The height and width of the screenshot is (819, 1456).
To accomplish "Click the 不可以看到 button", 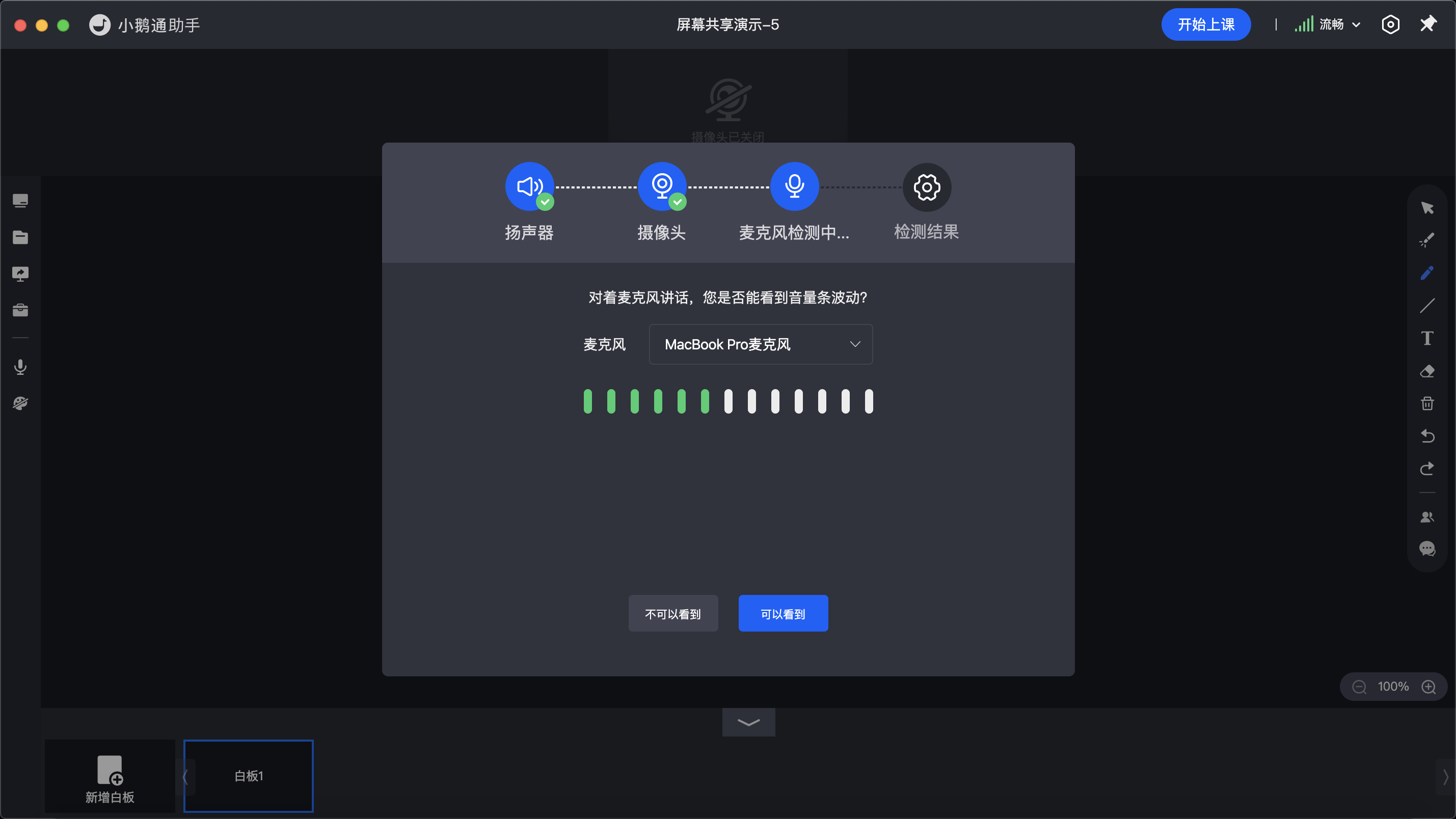I will (673, 613).
